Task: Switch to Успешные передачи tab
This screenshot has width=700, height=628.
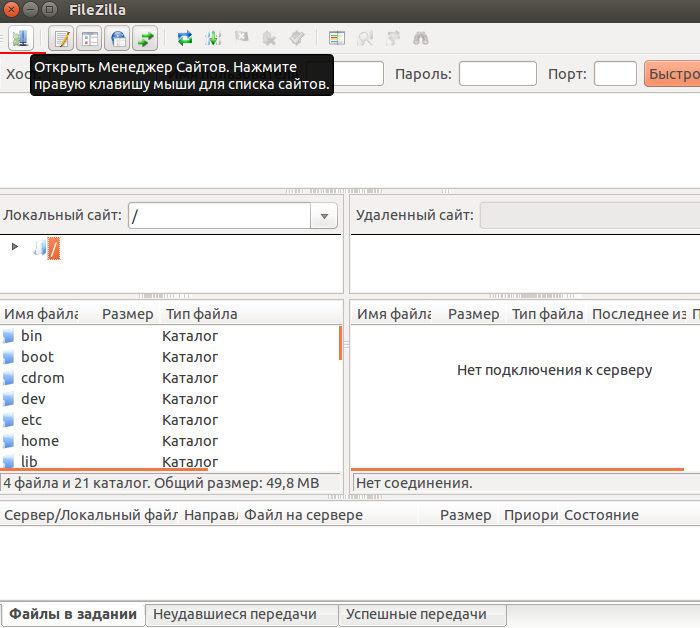Action: (x=422, y=615)
